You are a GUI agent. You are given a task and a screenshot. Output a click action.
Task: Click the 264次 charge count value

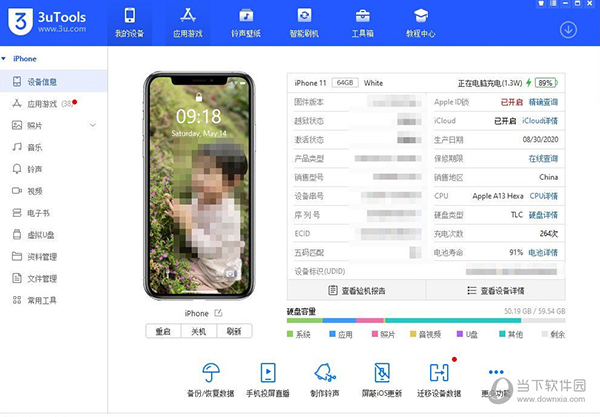549,233
